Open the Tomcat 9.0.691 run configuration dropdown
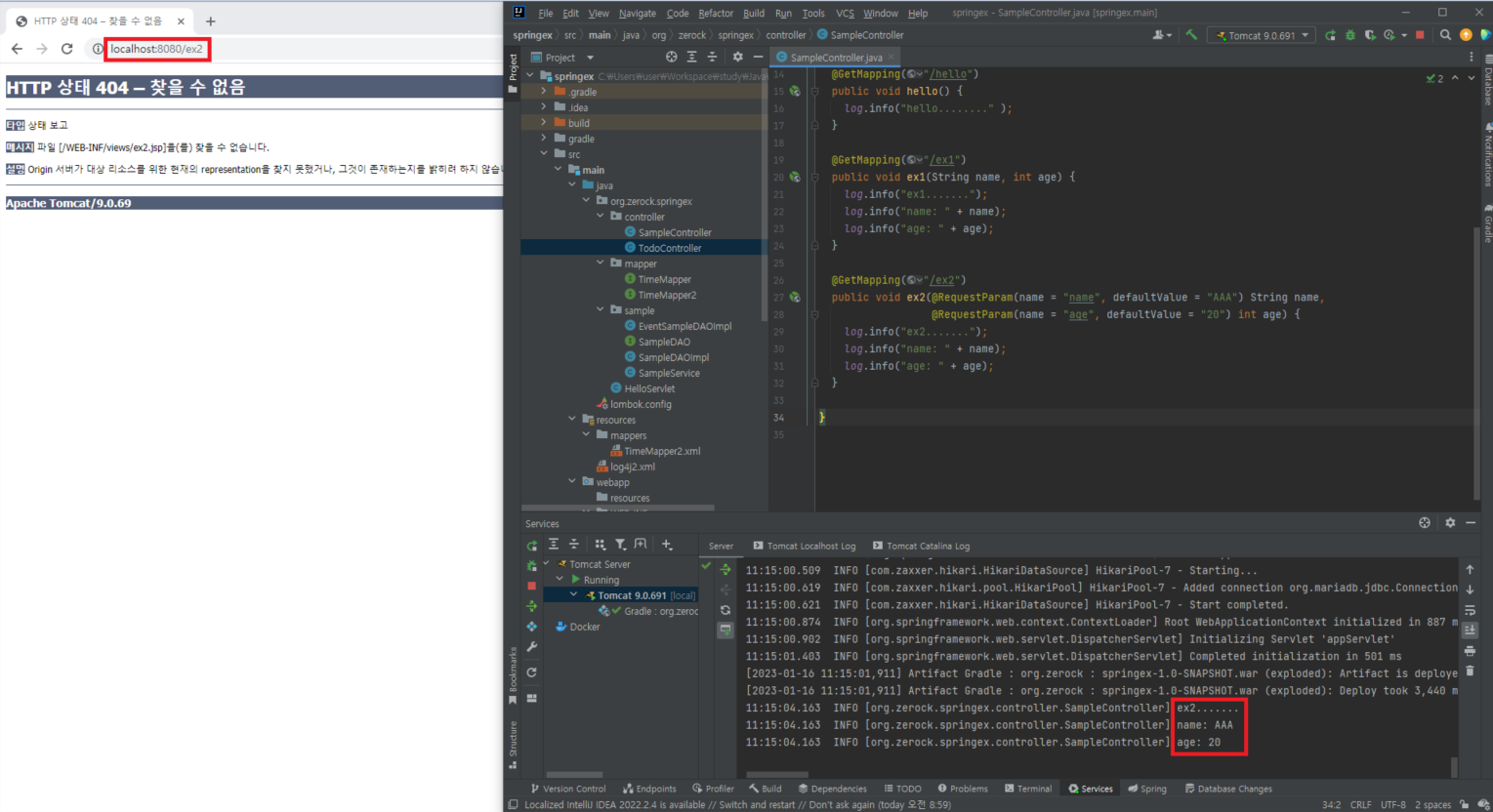 point(1262,35)
